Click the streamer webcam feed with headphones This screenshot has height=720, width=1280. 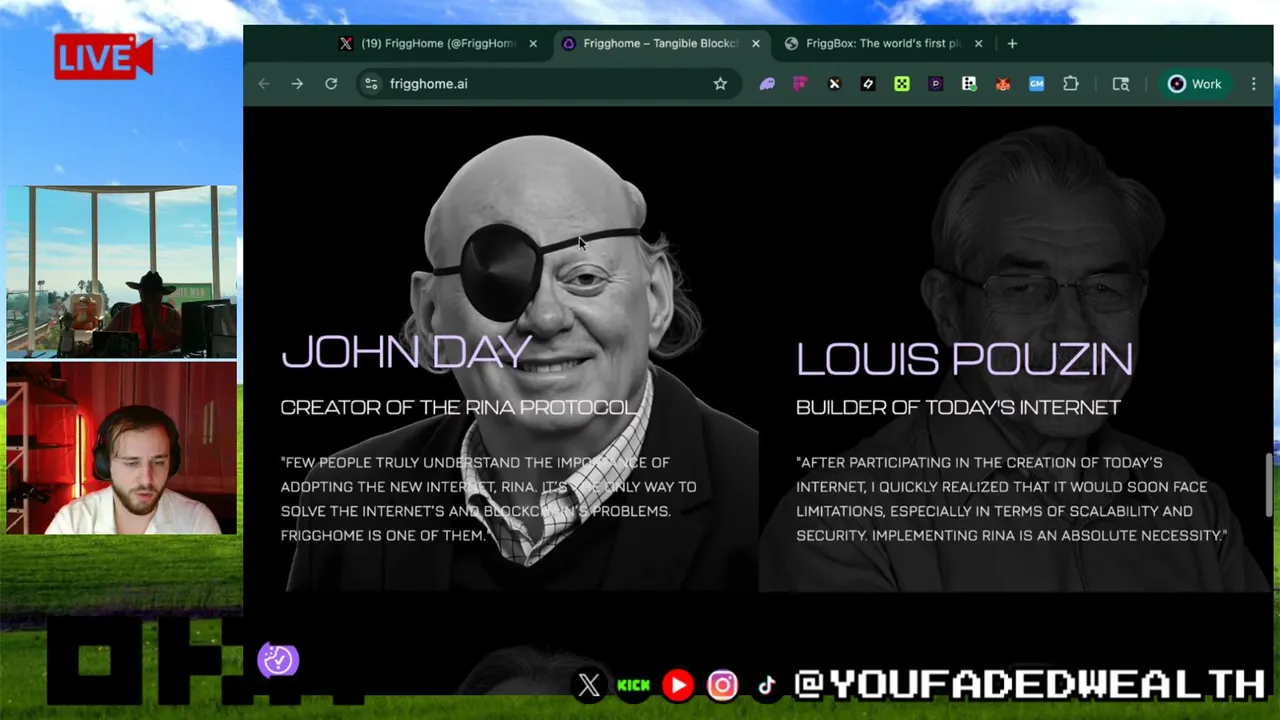coord(122,448)
